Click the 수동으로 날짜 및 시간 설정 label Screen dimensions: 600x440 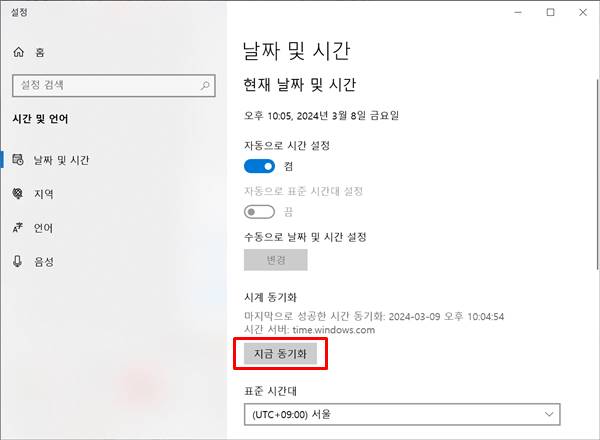click(x=305, y=237)
